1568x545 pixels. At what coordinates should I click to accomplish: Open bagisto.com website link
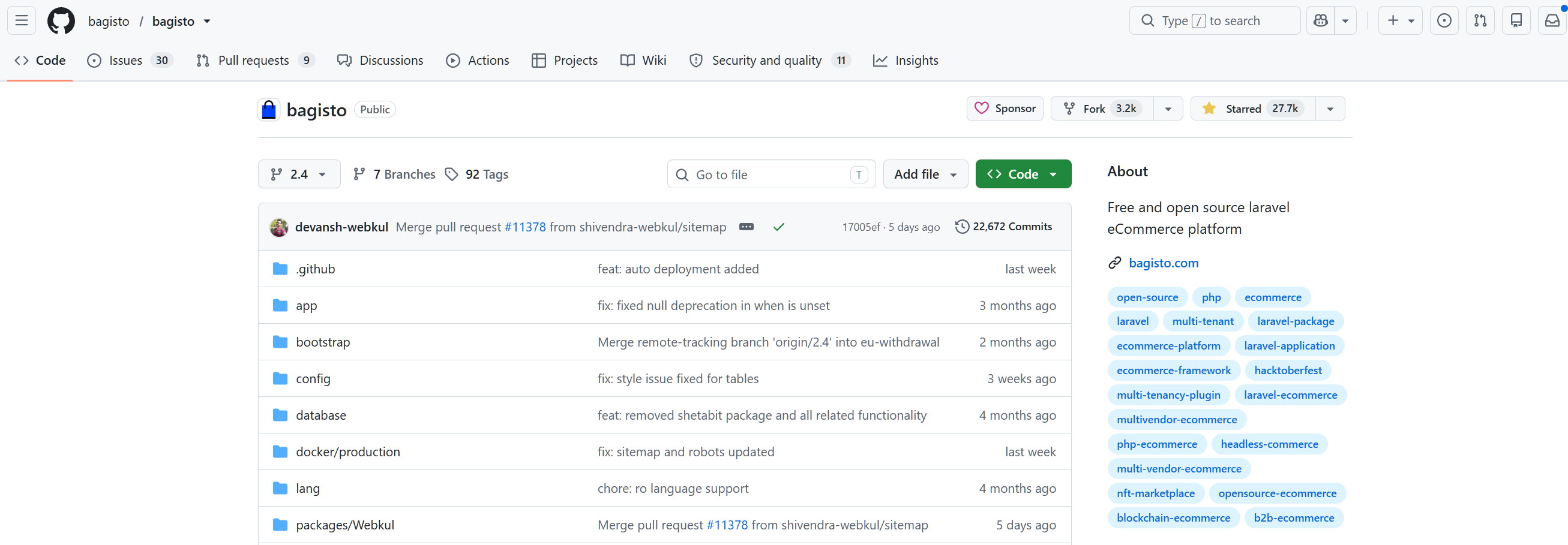click(x=1163, y=263)
